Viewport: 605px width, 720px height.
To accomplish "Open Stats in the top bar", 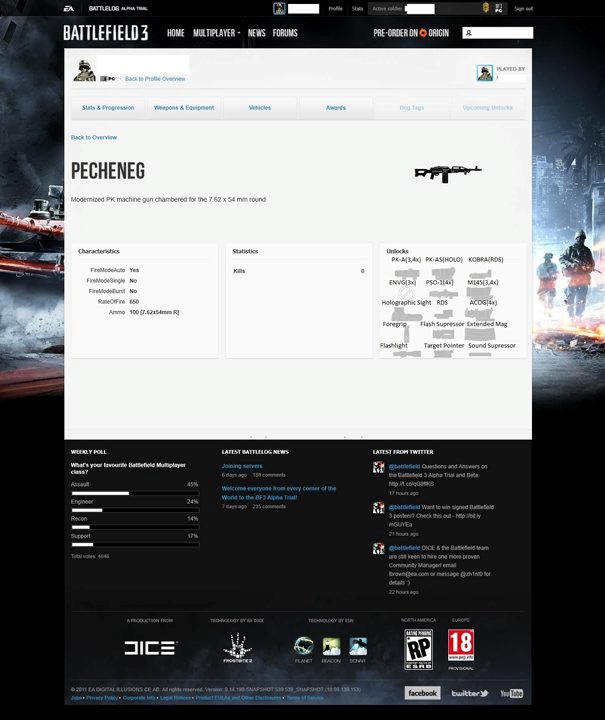I will [x=358, y=8].
